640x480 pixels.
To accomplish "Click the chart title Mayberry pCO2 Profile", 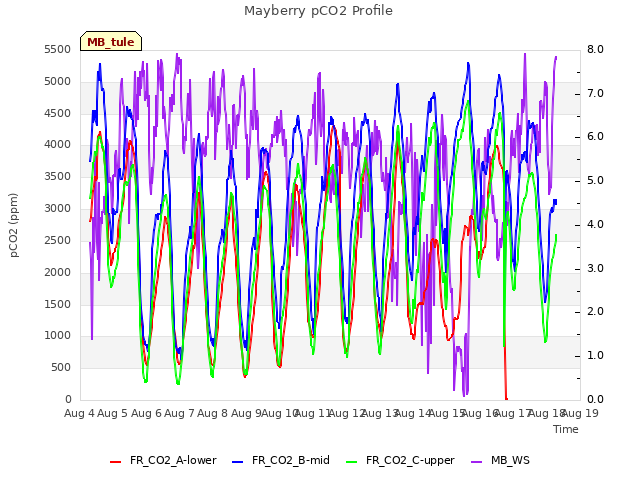I will pyautogui.click(x=318, y=11).
